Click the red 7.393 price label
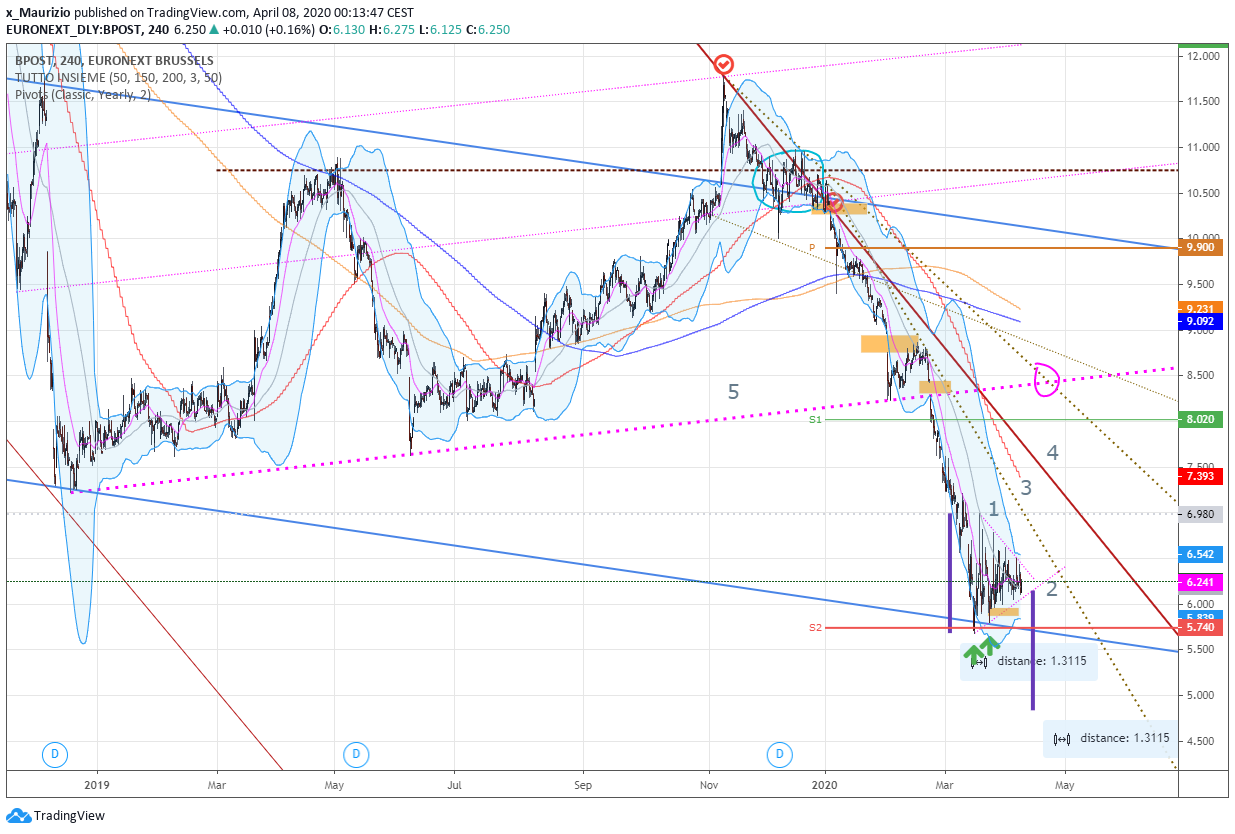The width and height of the screenshot is (1235, 834). point(1201,477)
